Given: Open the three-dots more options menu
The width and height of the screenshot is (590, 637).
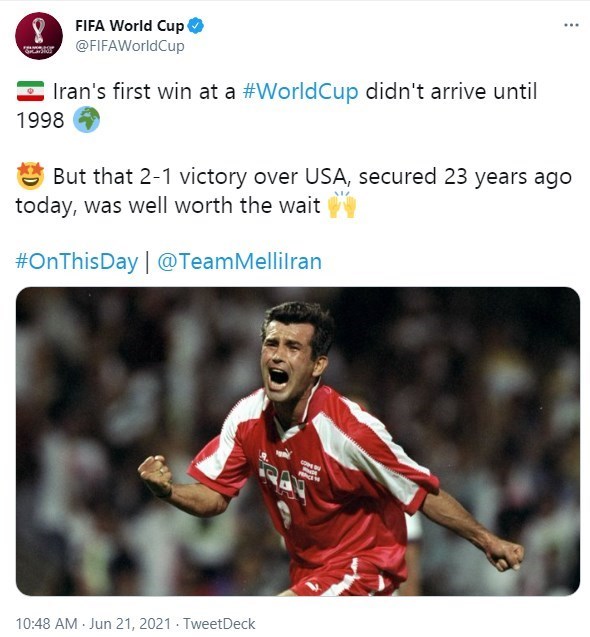Looking at the screenshot, I should [x=571, y=25].
